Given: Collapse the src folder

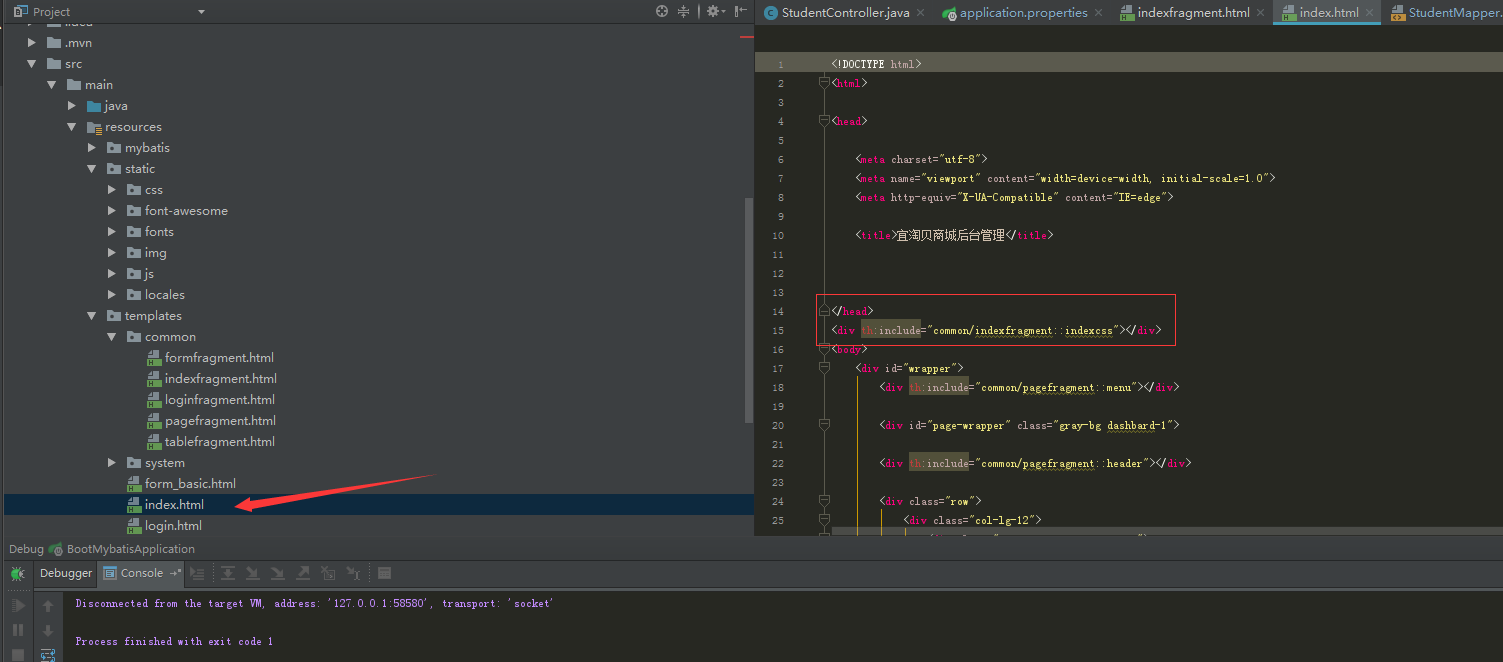Looking at the screenshot, I should tap(32, 64).
